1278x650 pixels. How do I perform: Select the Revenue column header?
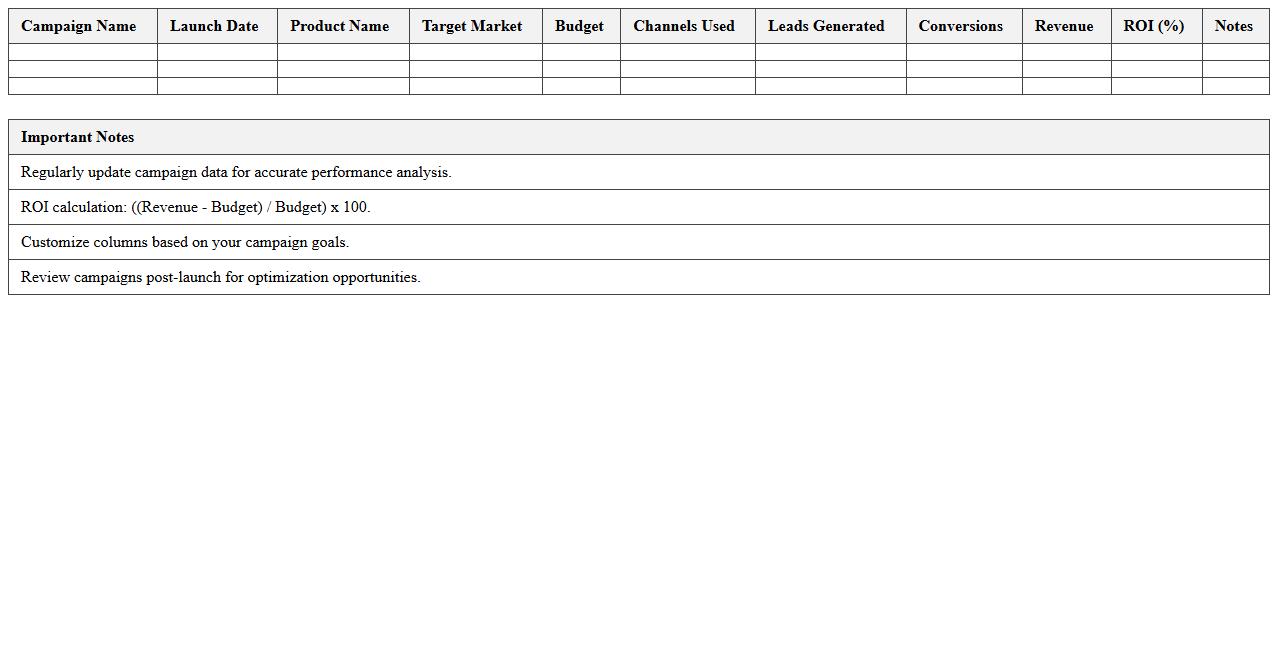coord(1064,26)
